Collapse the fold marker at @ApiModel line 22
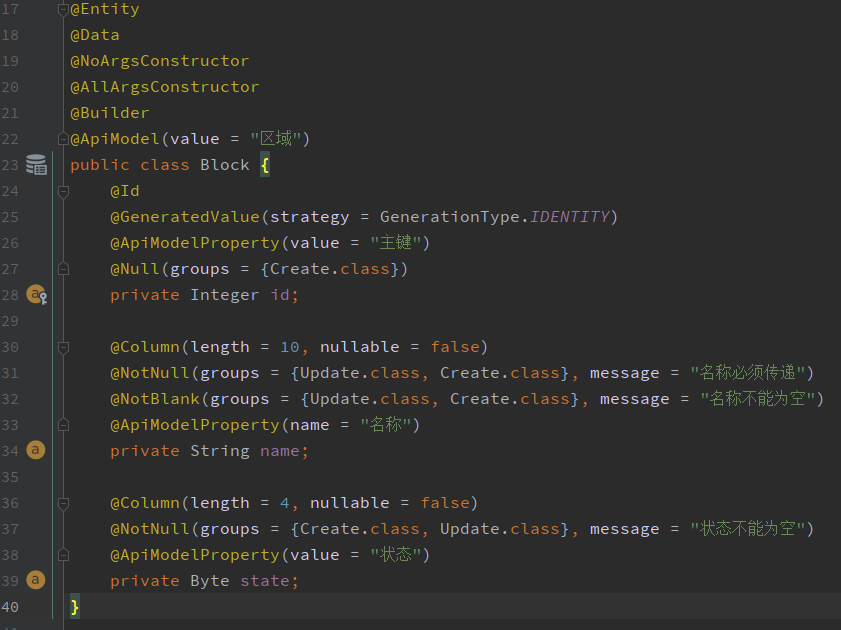 63,139
